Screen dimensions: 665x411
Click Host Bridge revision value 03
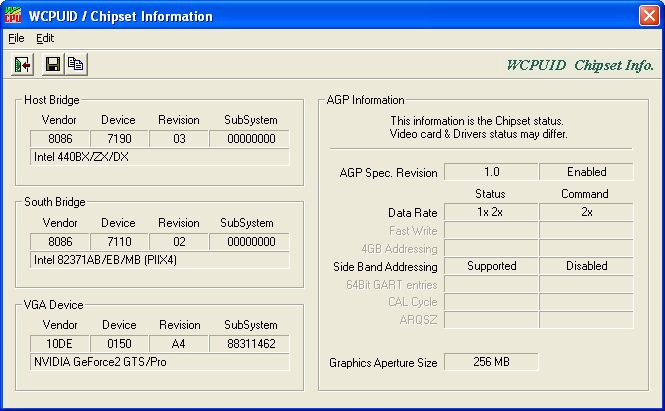point(179,139)
